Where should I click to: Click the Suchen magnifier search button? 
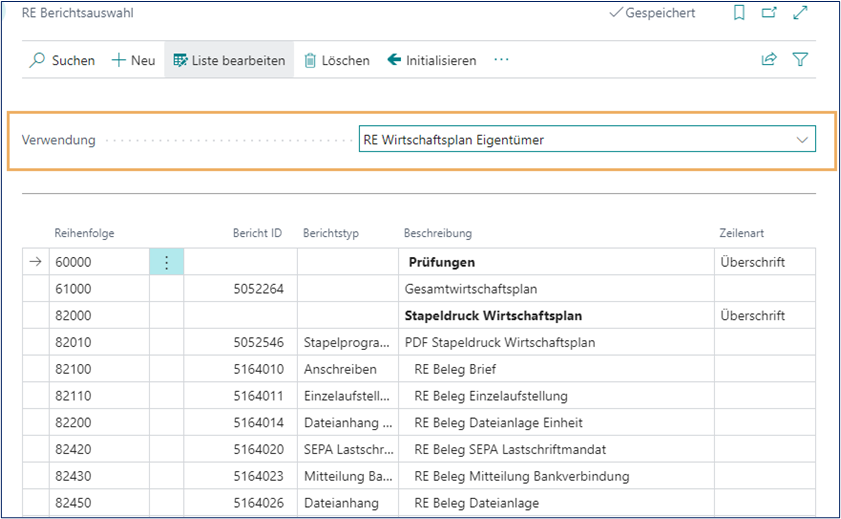pyautogui.click(x=62, y=60)
